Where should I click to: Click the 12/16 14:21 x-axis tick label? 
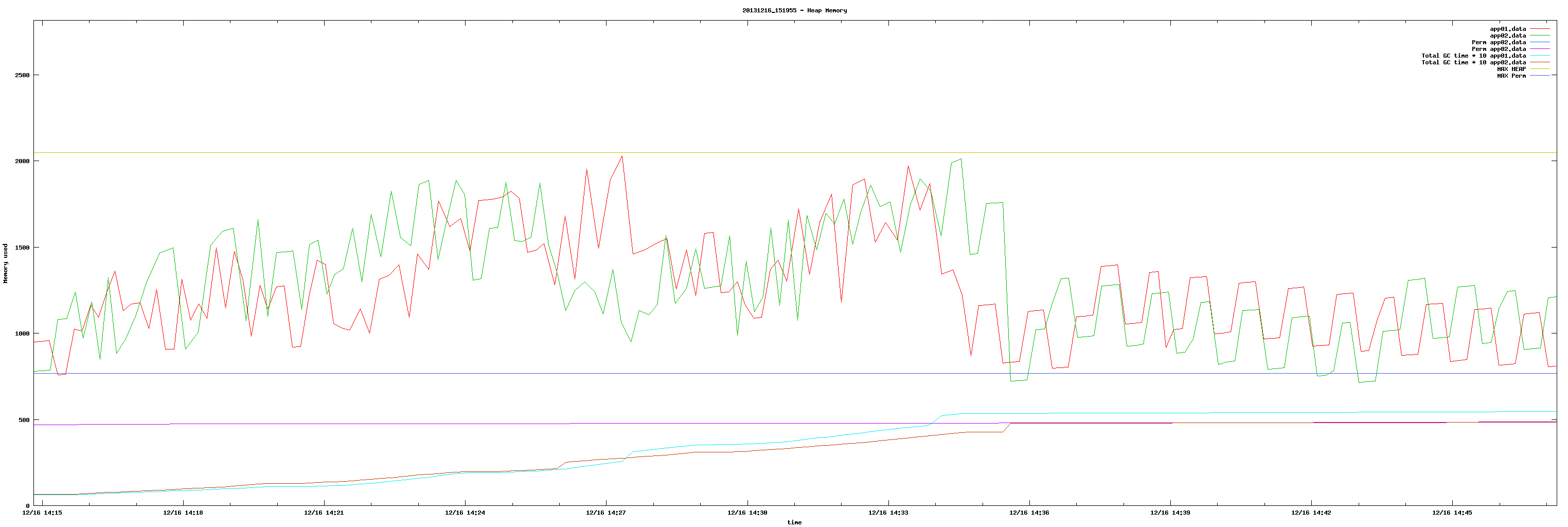(x=324, y=513)
